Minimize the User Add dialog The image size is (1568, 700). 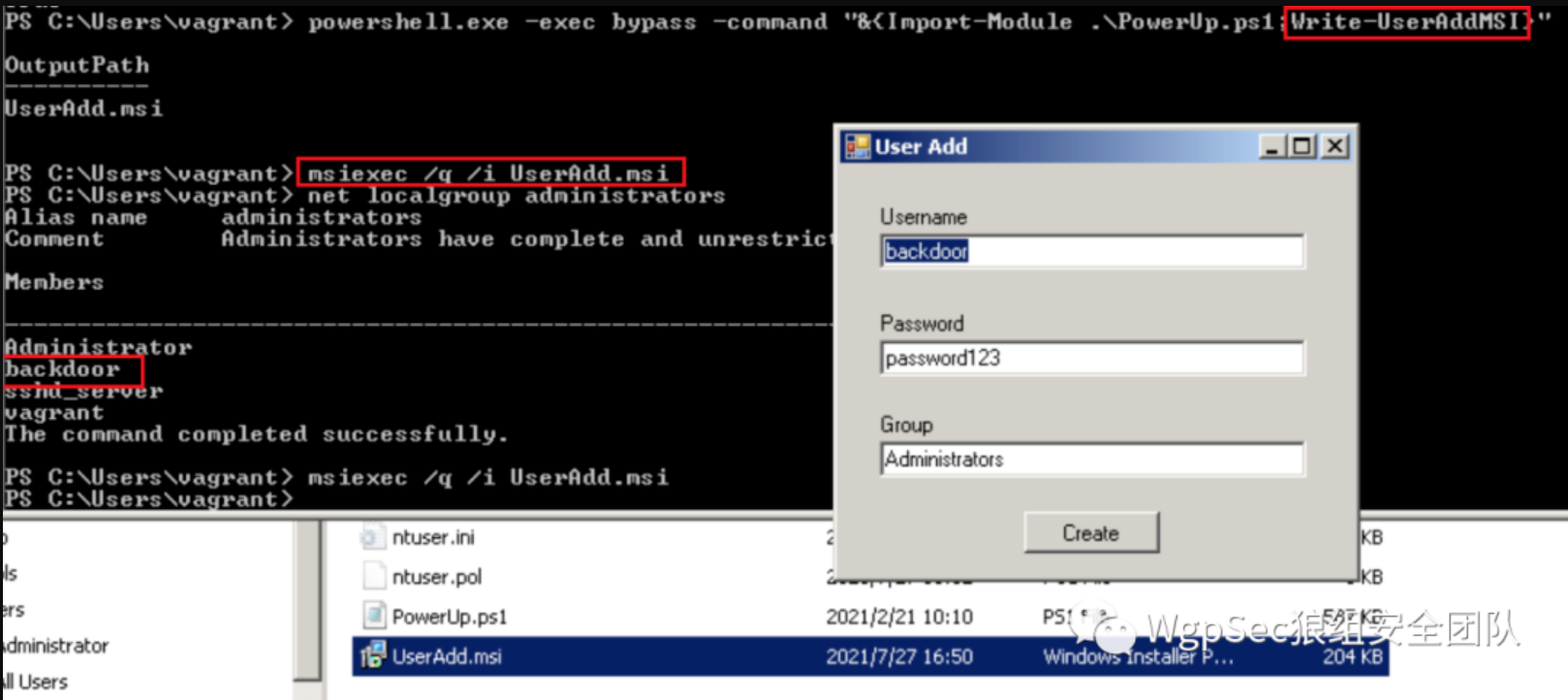pos(1271,146)
